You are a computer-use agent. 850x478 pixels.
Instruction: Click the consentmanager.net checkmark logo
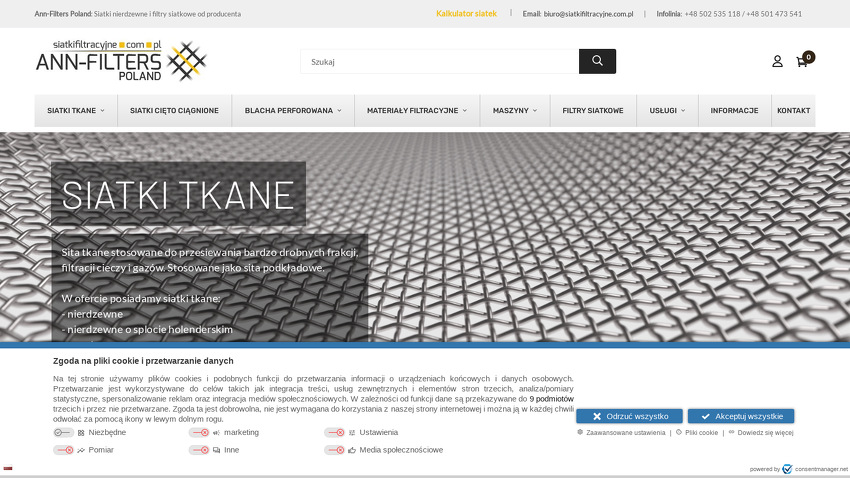pos(787,469)
